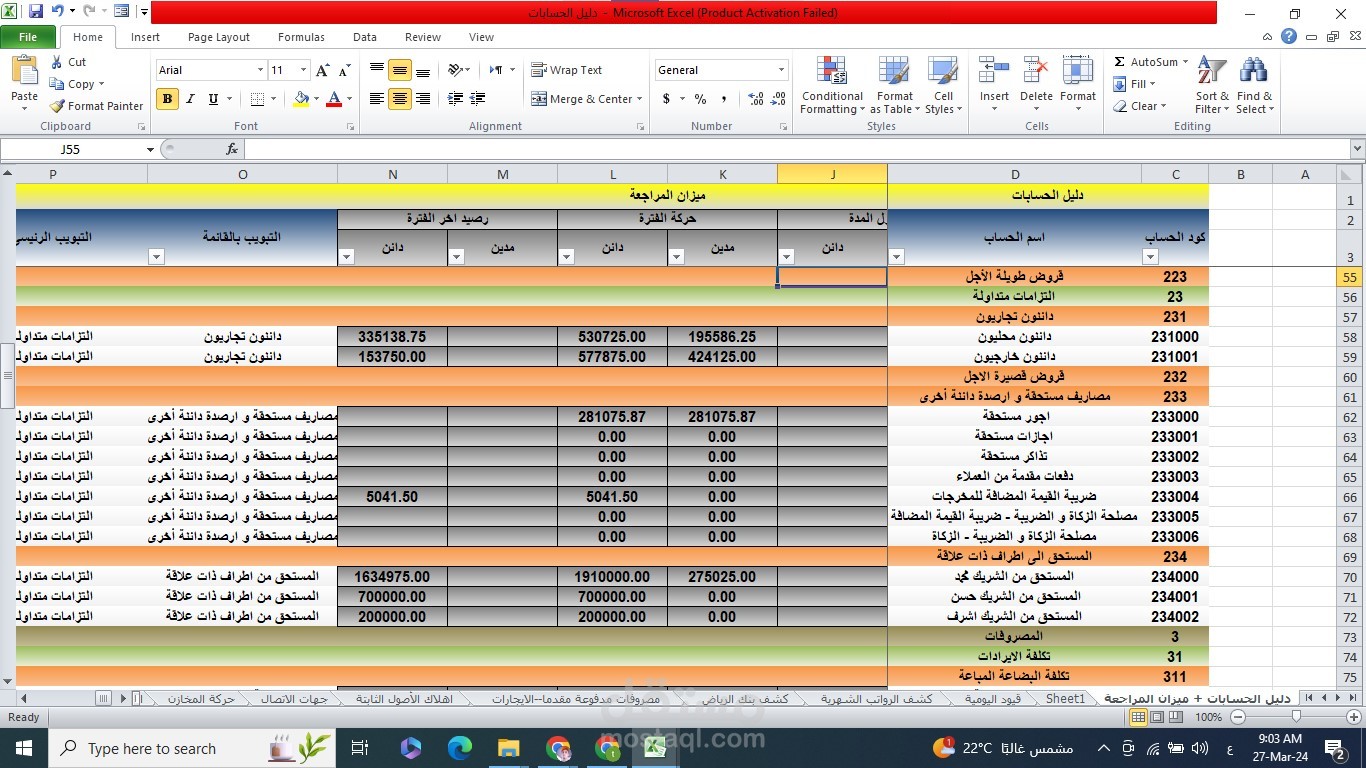1366x768 pixels.
Task: Decrease indent in Alignment group
Action: (456, 99)
